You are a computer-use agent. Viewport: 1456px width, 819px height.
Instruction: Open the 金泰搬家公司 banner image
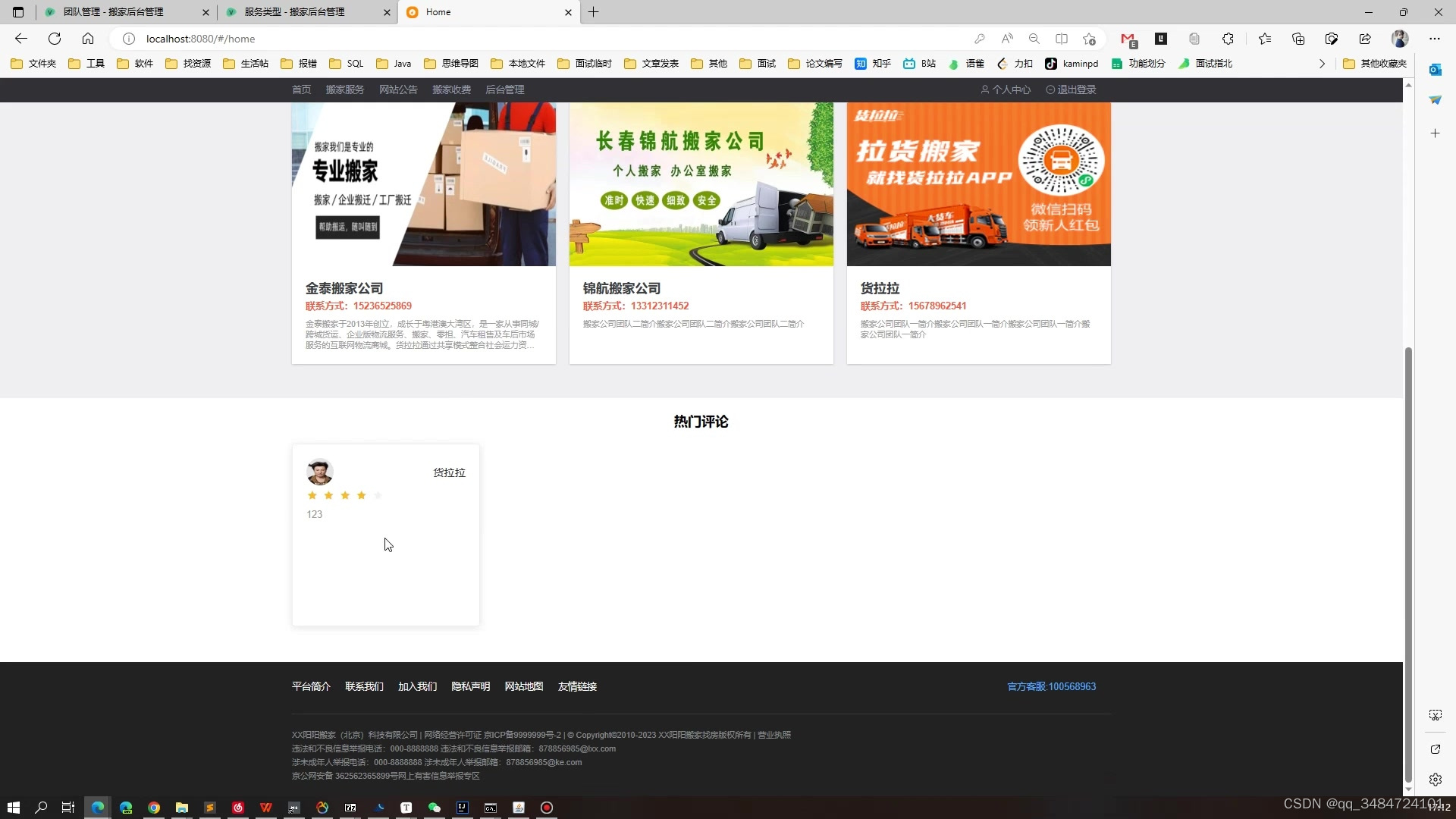(424, 184)
